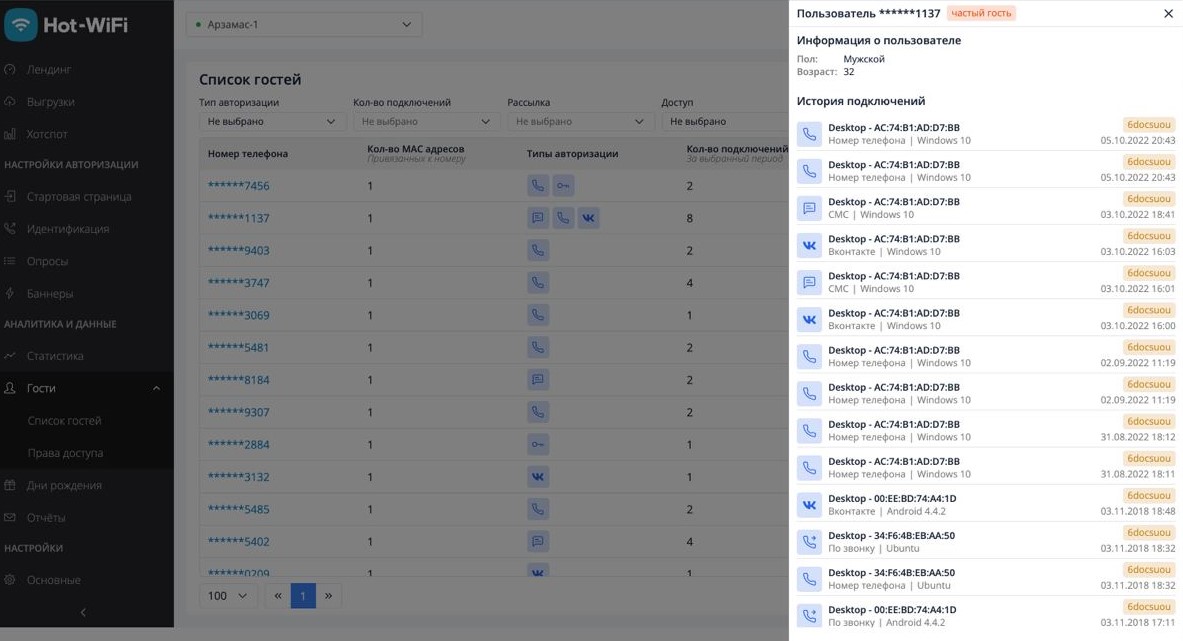Click 6docsuou tag on 02.09.2022 11:19 top entry
This screenshot has height=641, width=1183.
tap(1149, 348)
